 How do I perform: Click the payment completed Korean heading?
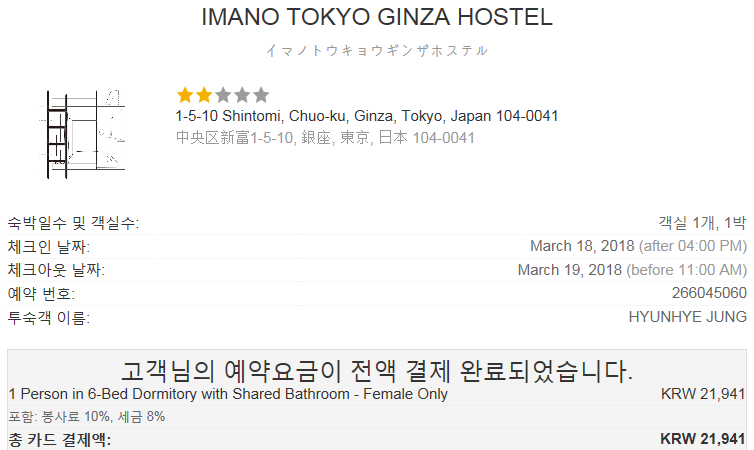[x=377, y=371]
